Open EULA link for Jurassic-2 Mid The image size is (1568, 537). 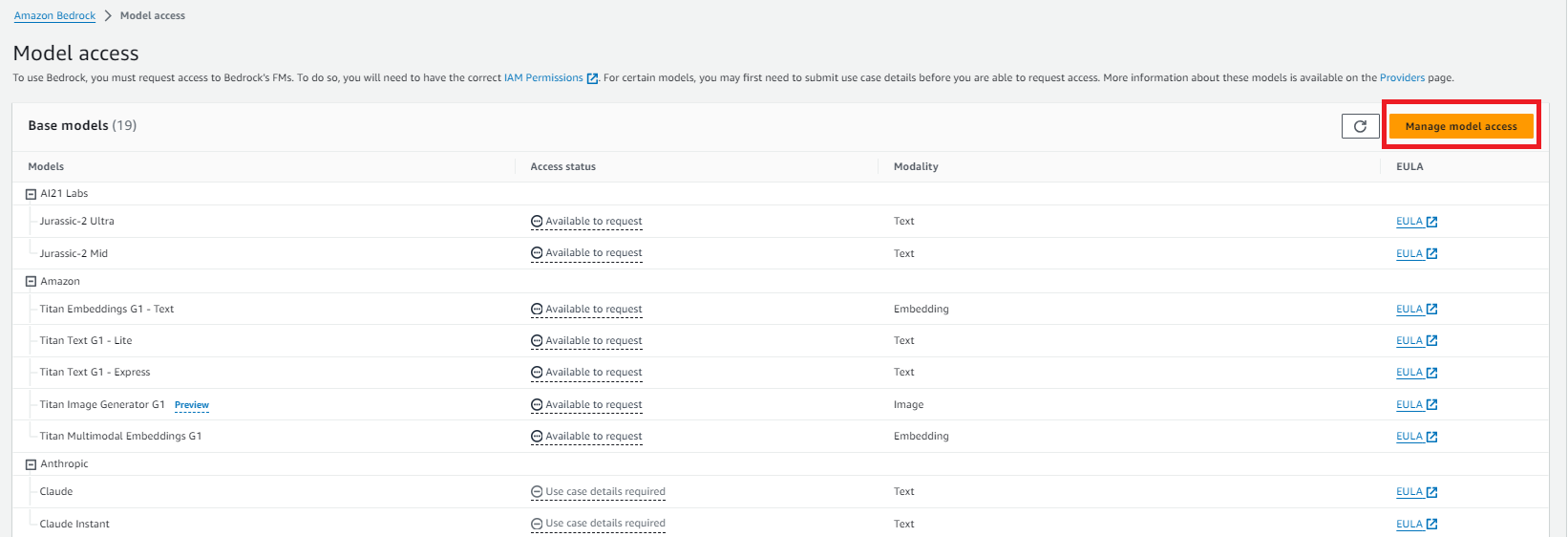point(1416,254)
